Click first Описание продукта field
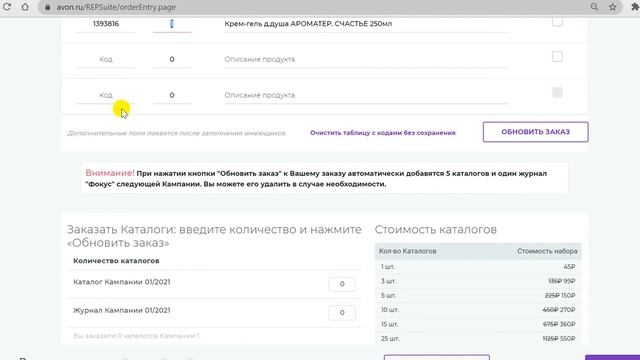This screenshot has height=360, width=640. [366, 59]
